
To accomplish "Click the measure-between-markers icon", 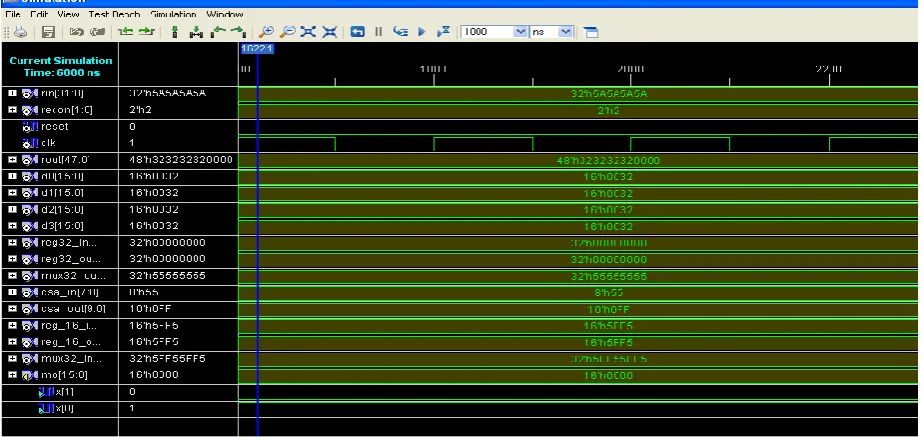I will tap(196, 32).
